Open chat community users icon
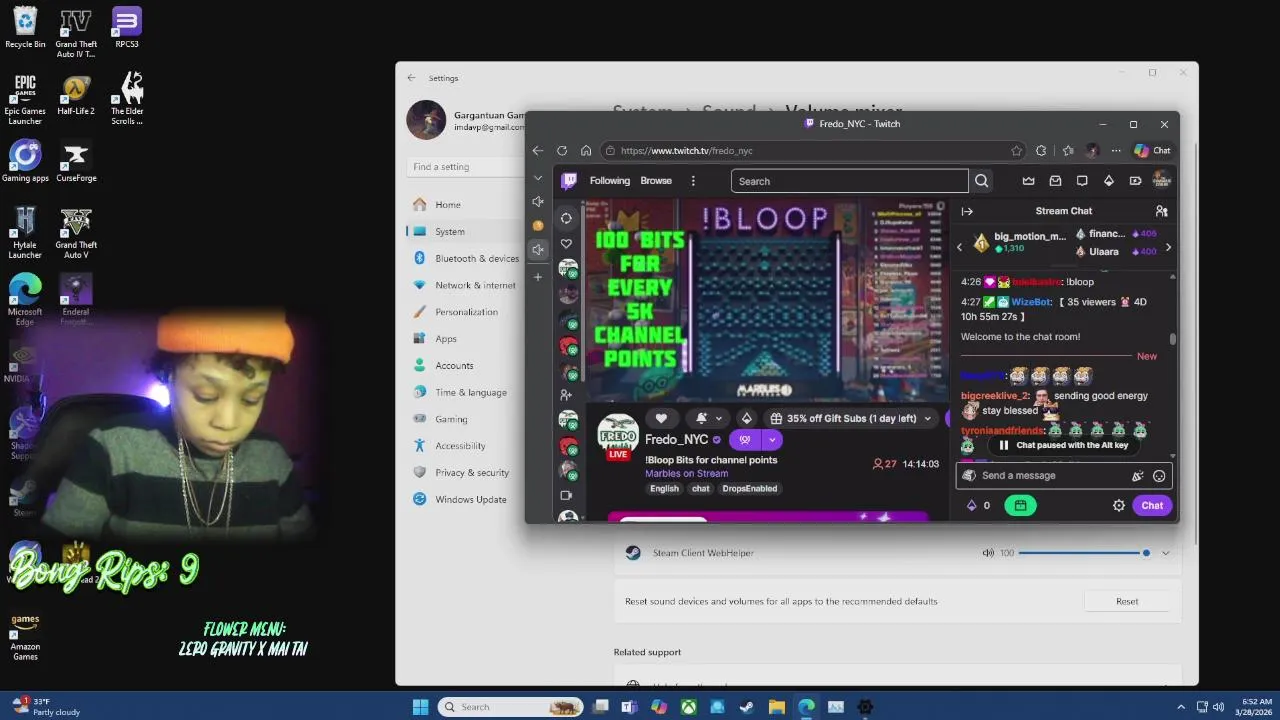The image size is (1280, 720). (1161, 211)
